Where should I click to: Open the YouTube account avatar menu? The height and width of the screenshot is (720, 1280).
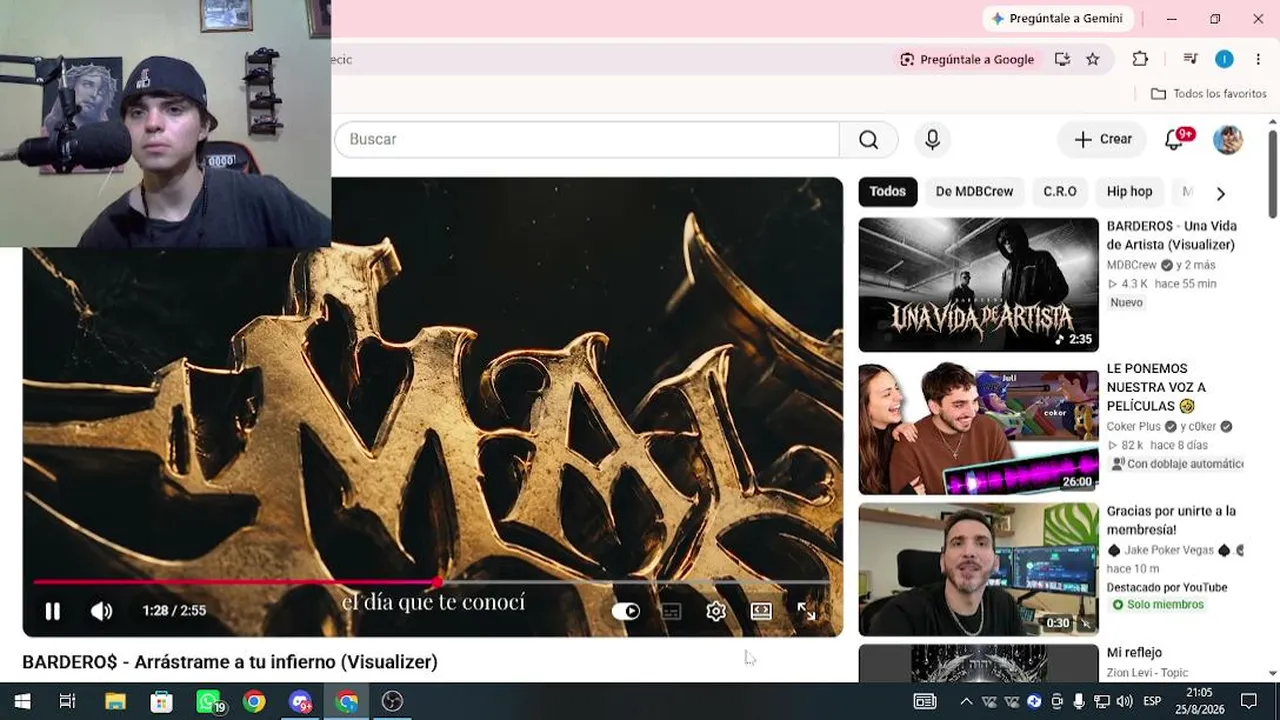(1228, 139)
